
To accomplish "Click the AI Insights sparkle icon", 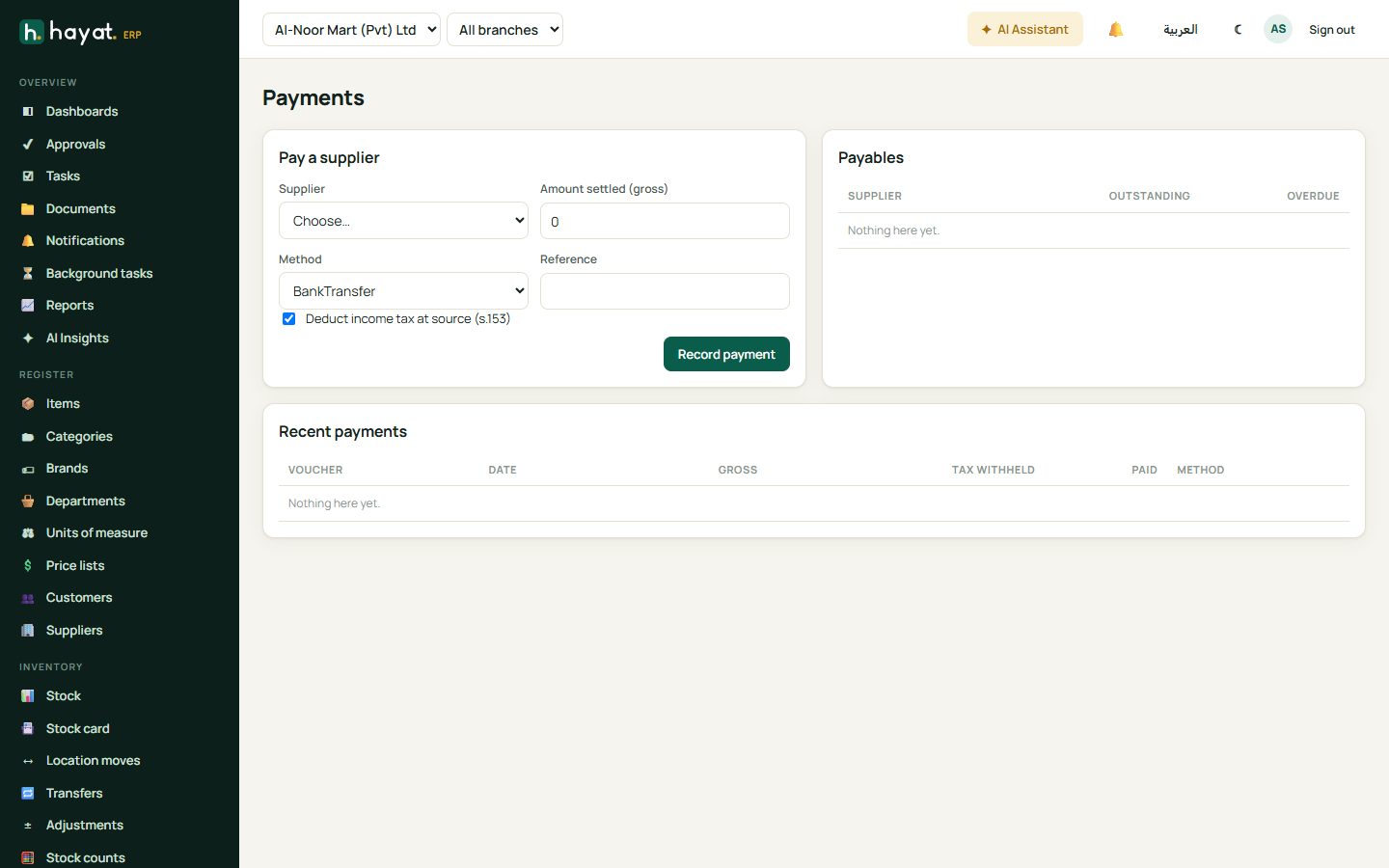I will point(28,339).
